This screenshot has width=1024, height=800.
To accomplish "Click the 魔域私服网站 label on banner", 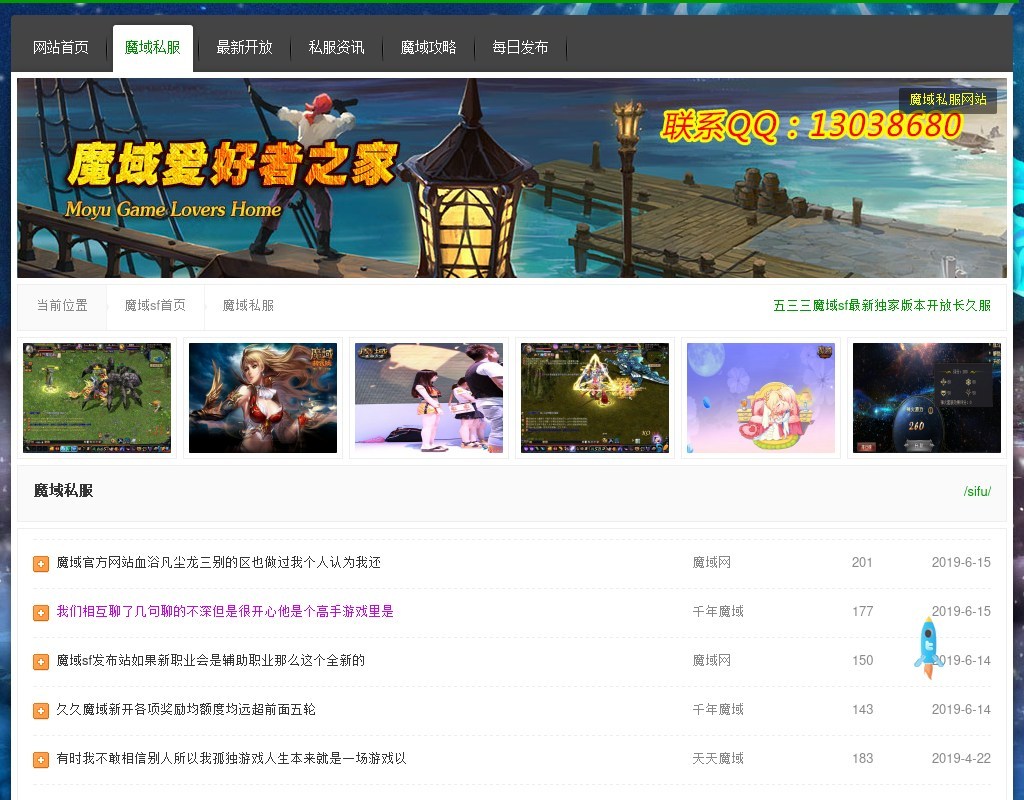I will coord(948,100).
